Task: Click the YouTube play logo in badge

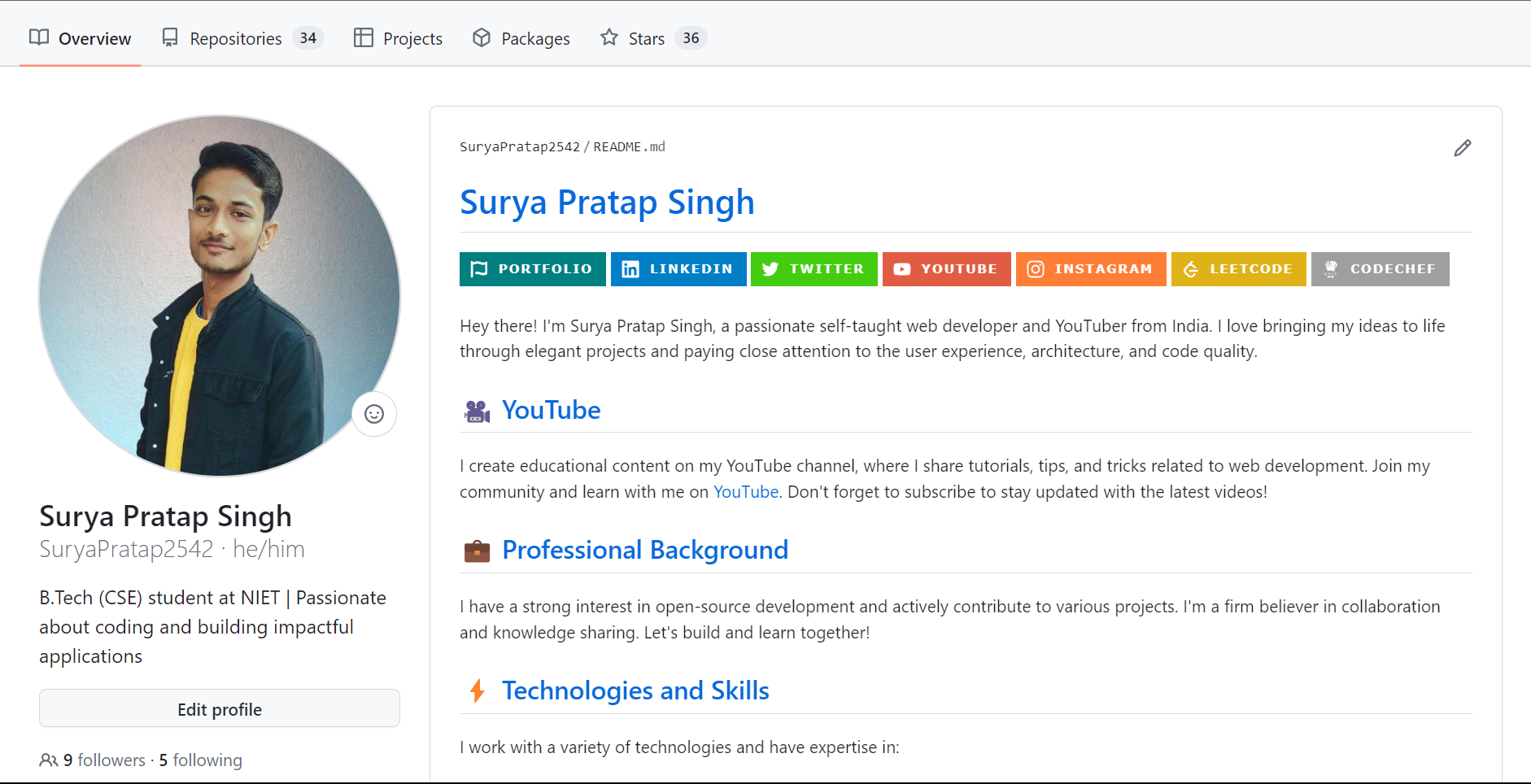Action: tap(902, 269)
